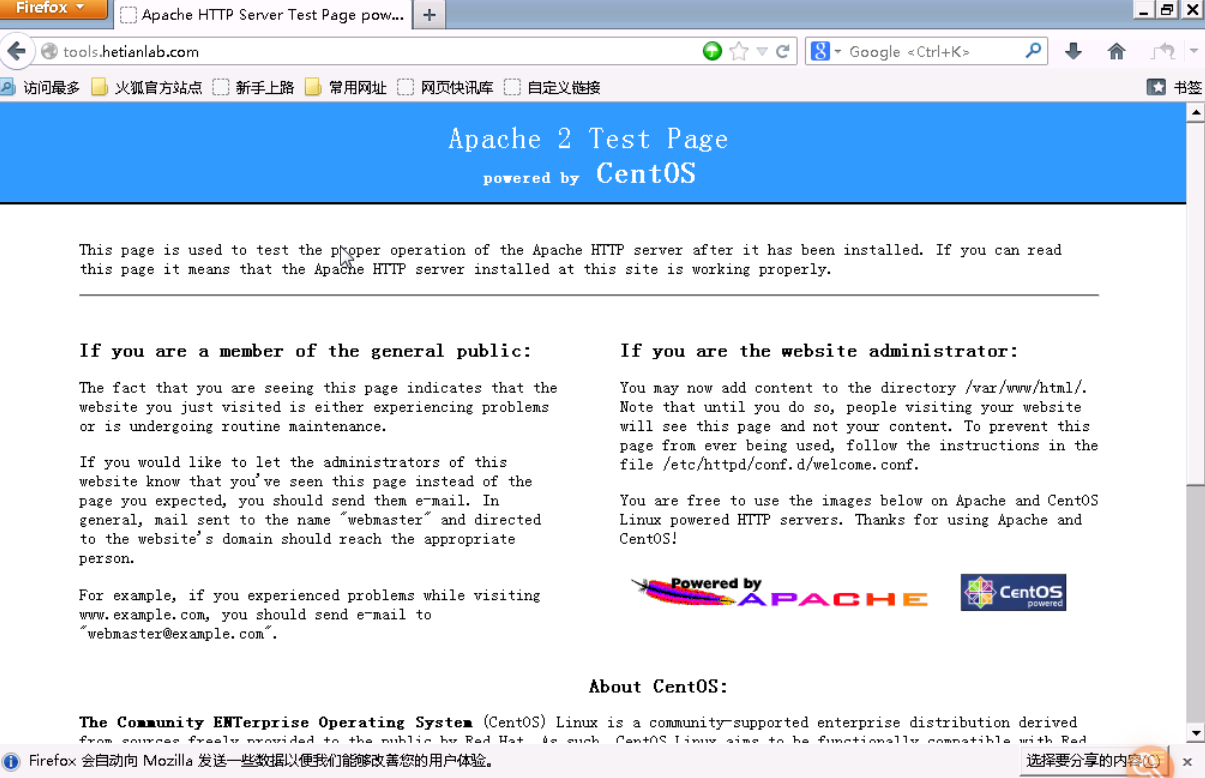
Task: Click the '/etc/httpd/conf.d/welcome.conf.' text
Action: [x=791, y=465]
